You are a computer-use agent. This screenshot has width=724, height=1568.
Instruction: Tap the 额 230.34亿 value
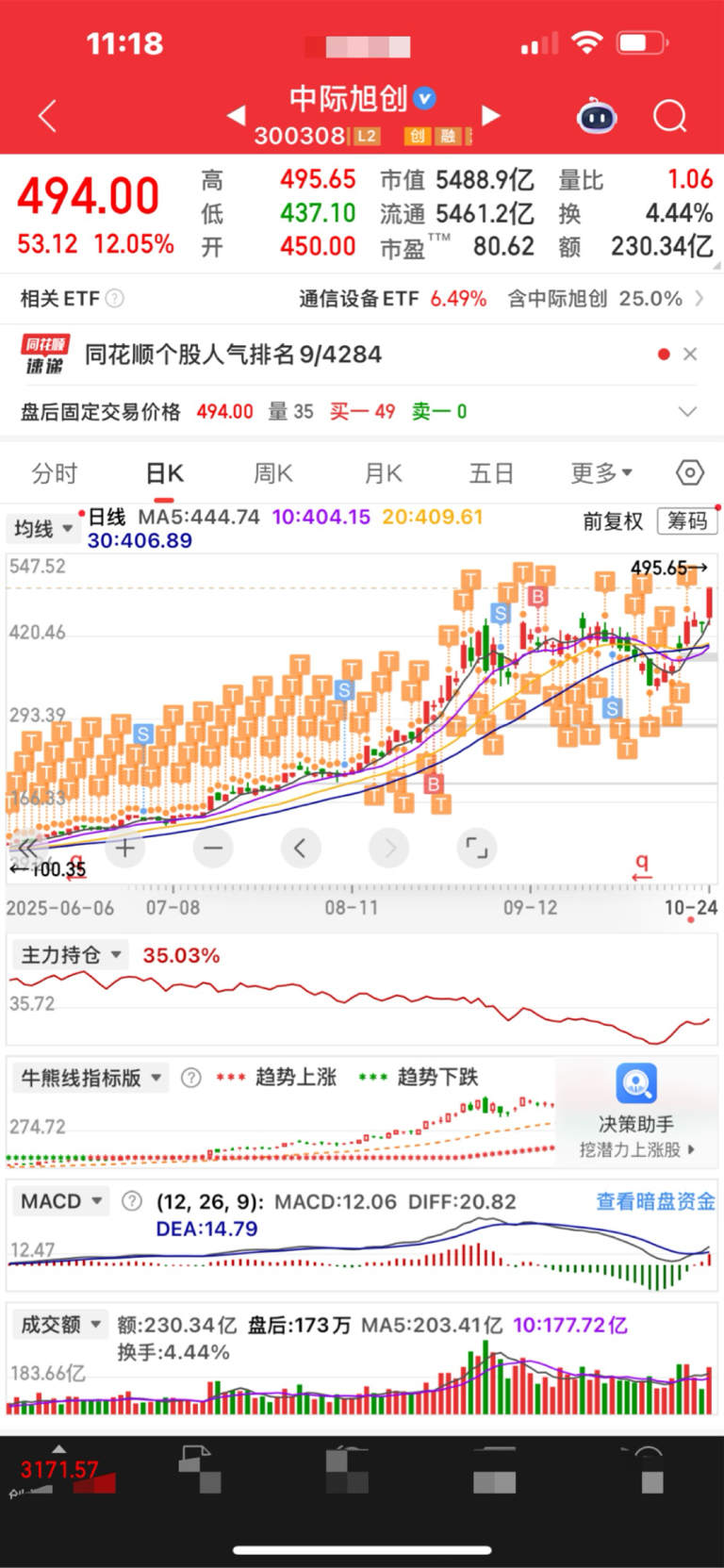pos(635,247)
